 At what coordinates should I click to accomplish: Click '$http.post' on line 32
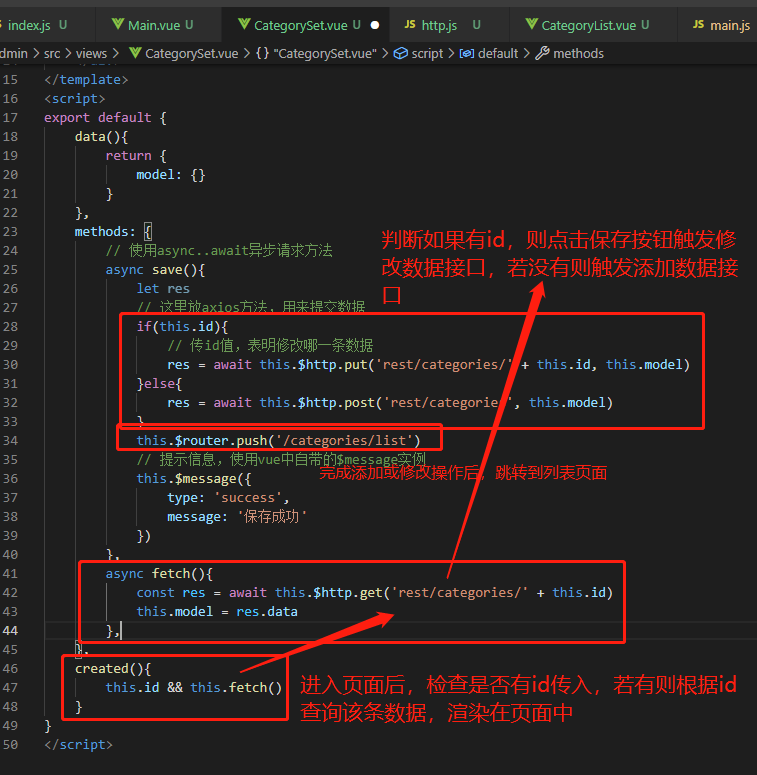click(336, 403)
